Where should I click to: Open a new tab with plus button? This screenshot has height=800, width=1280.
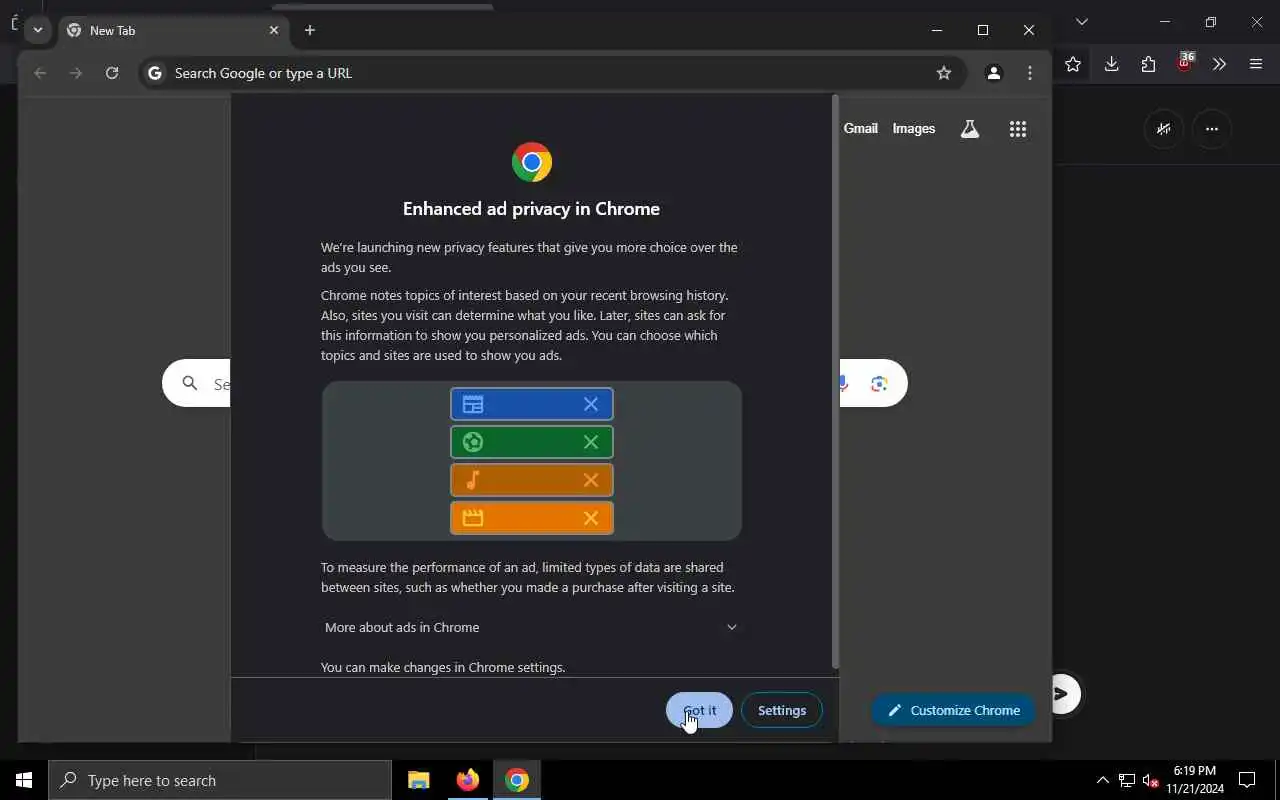click(310, 30)
